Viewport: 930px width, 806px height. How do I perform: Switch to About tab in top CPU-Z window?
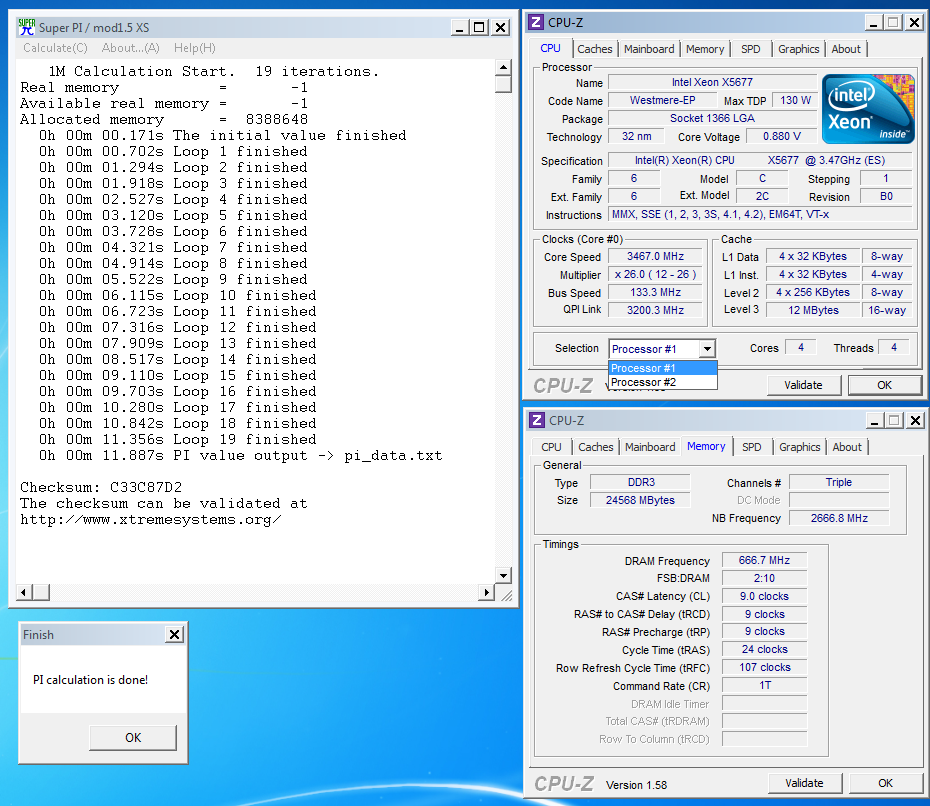point(846,49)
